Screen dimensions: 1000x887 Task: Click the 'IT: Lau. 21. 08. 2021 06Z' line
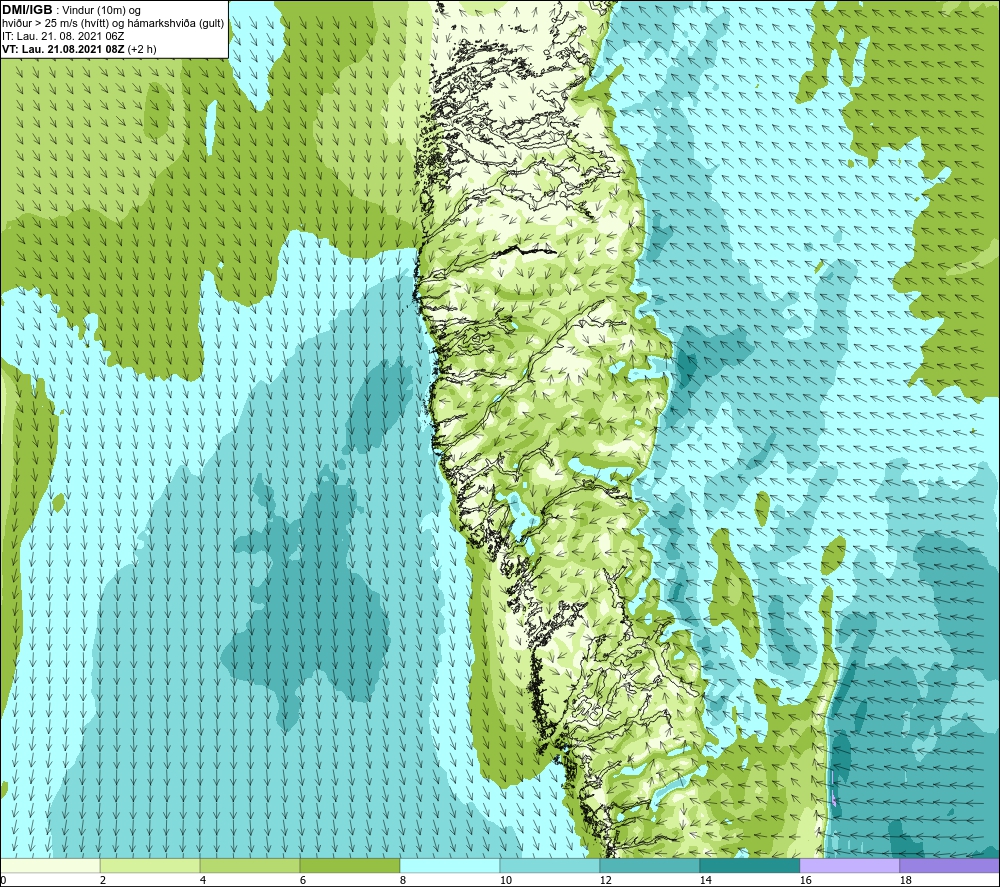(62, 36)
